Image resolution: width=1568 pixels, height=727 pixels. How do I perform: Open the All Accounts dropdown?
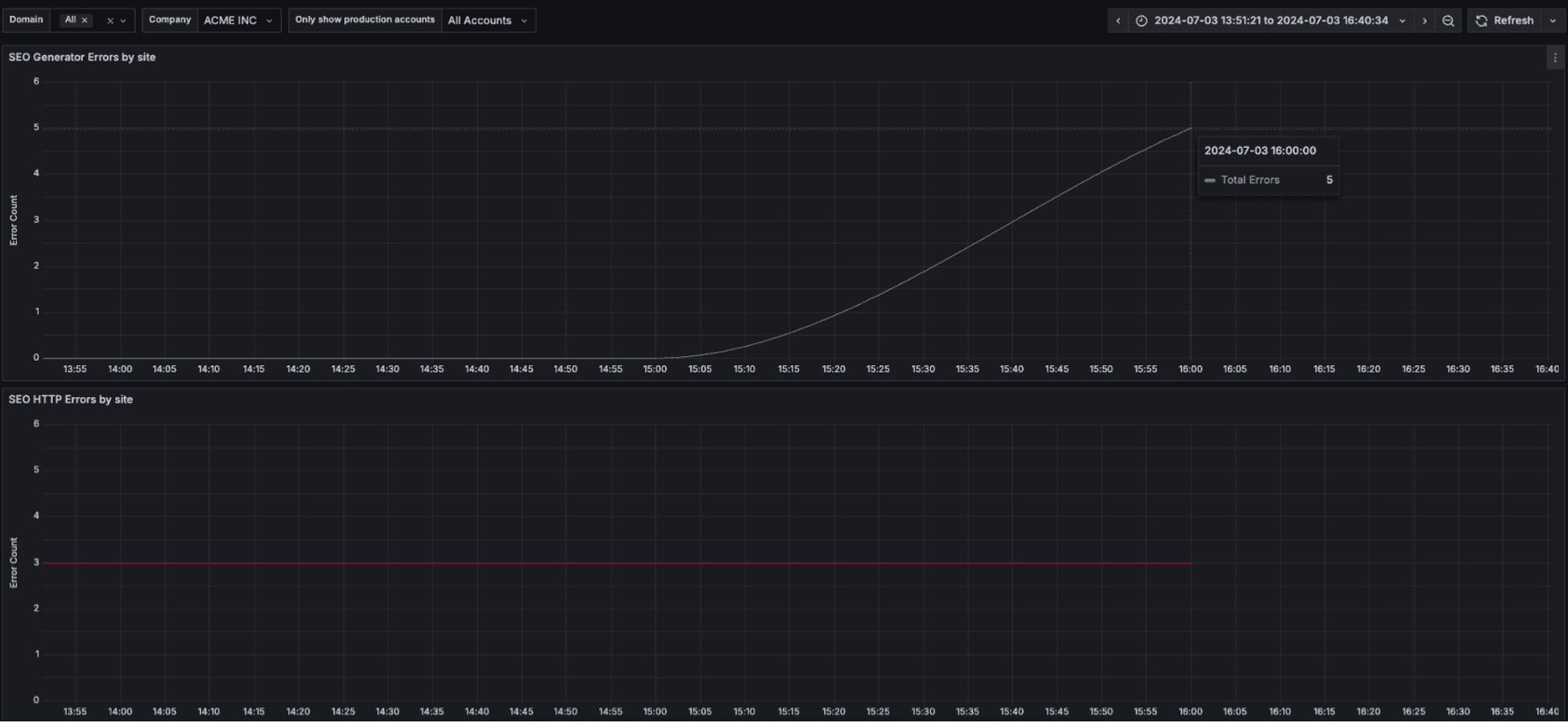[x=487, y=20]
